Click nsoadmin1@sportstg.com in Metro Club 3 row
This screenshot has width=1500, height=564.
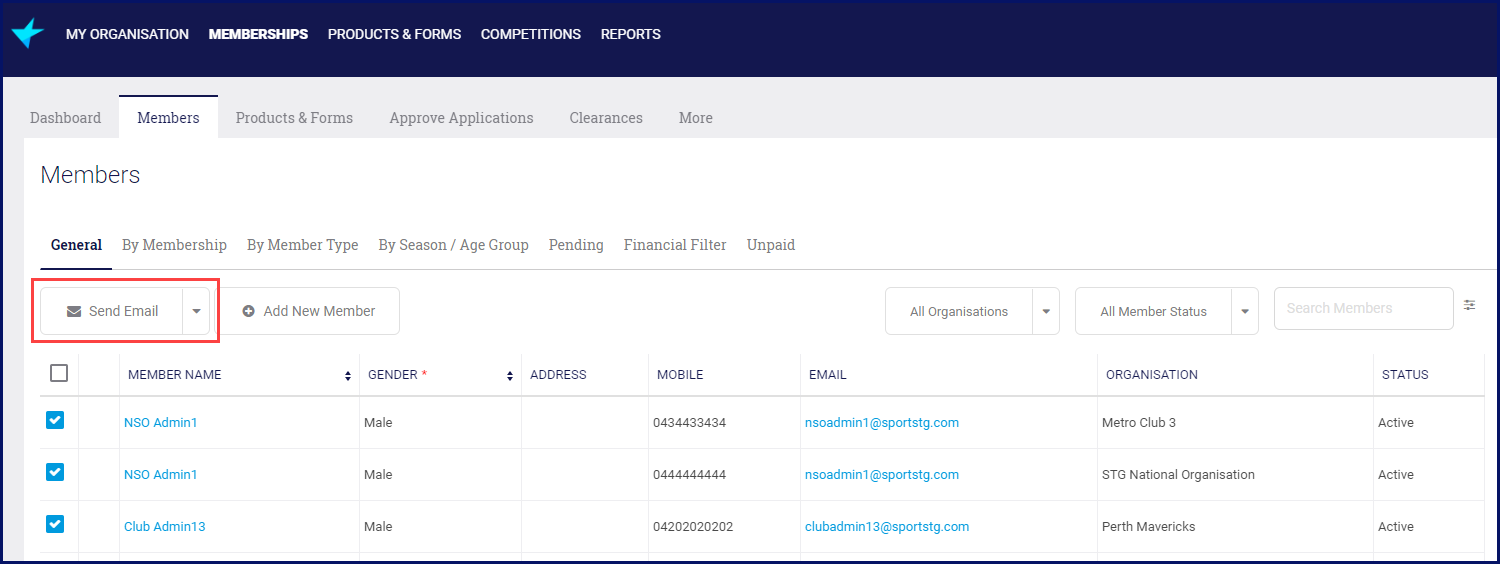(882, 423)
